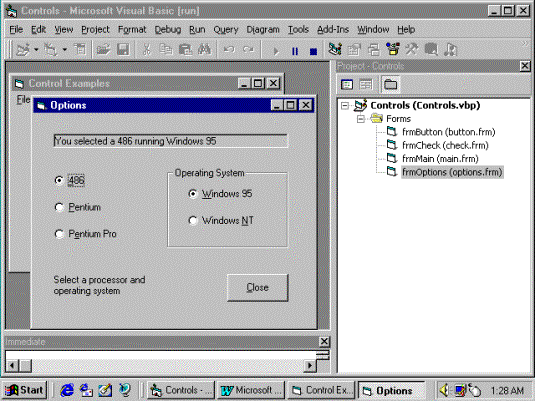
Task: Open the Properties Window toolbar icon
Action: (x=354, y=50)
